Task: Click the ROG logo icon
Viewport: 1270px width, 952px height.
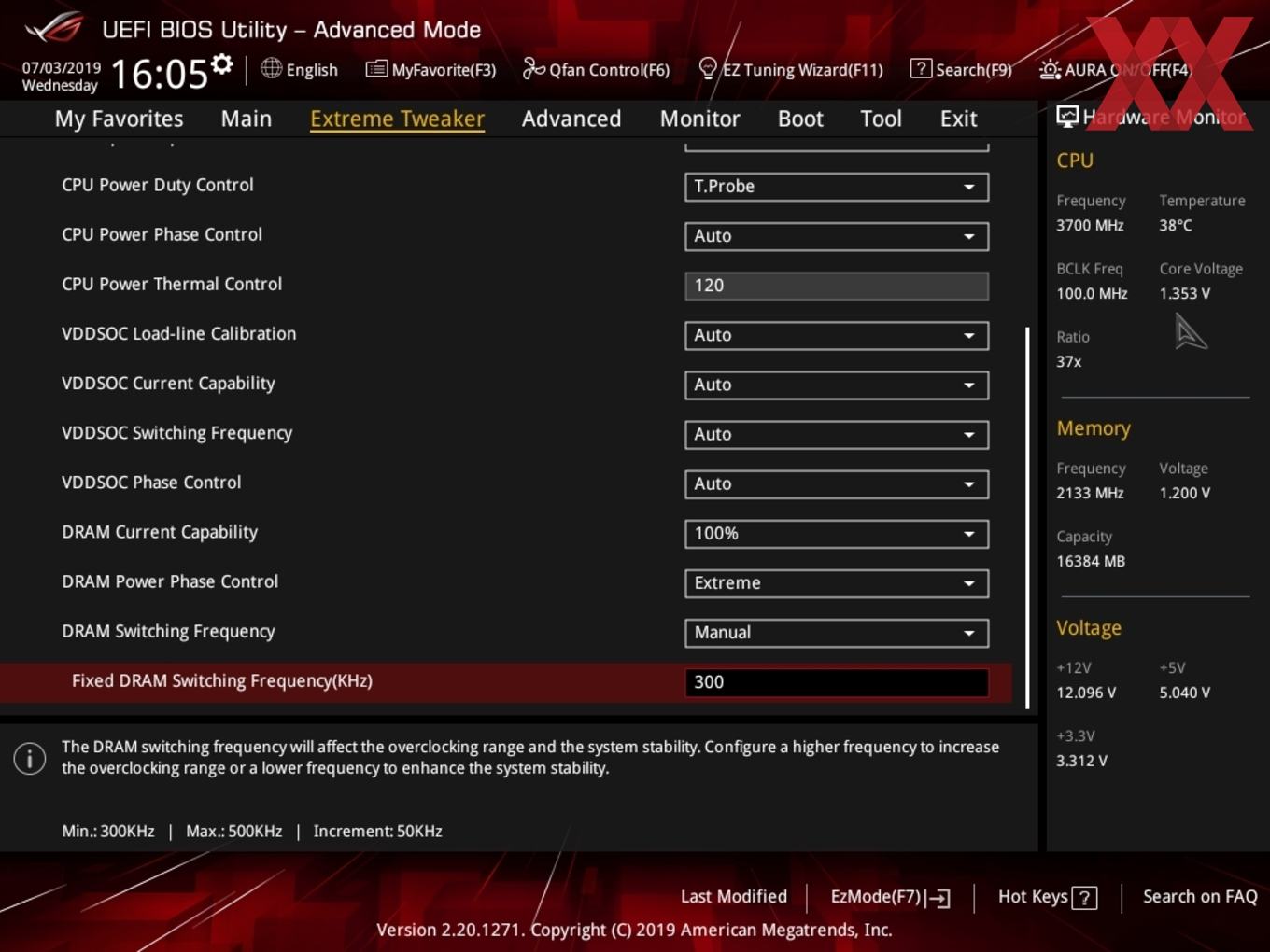Action: coord(54,28)
